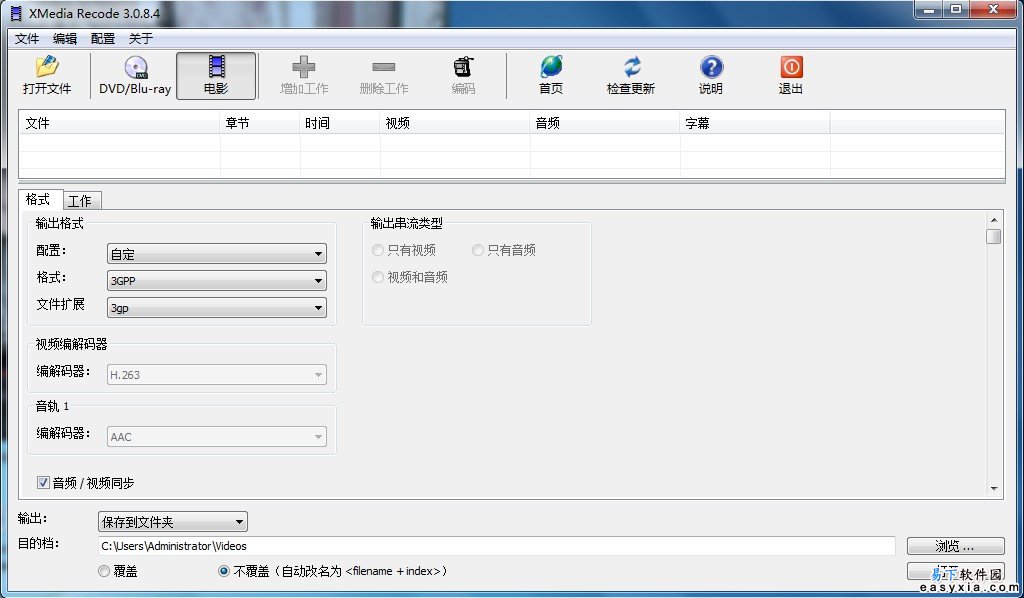Image resolution: width=1024 pixels, height=598 pixels.
Task: Click the format panel scrollbar down arrow
Action: coord(994,489)
